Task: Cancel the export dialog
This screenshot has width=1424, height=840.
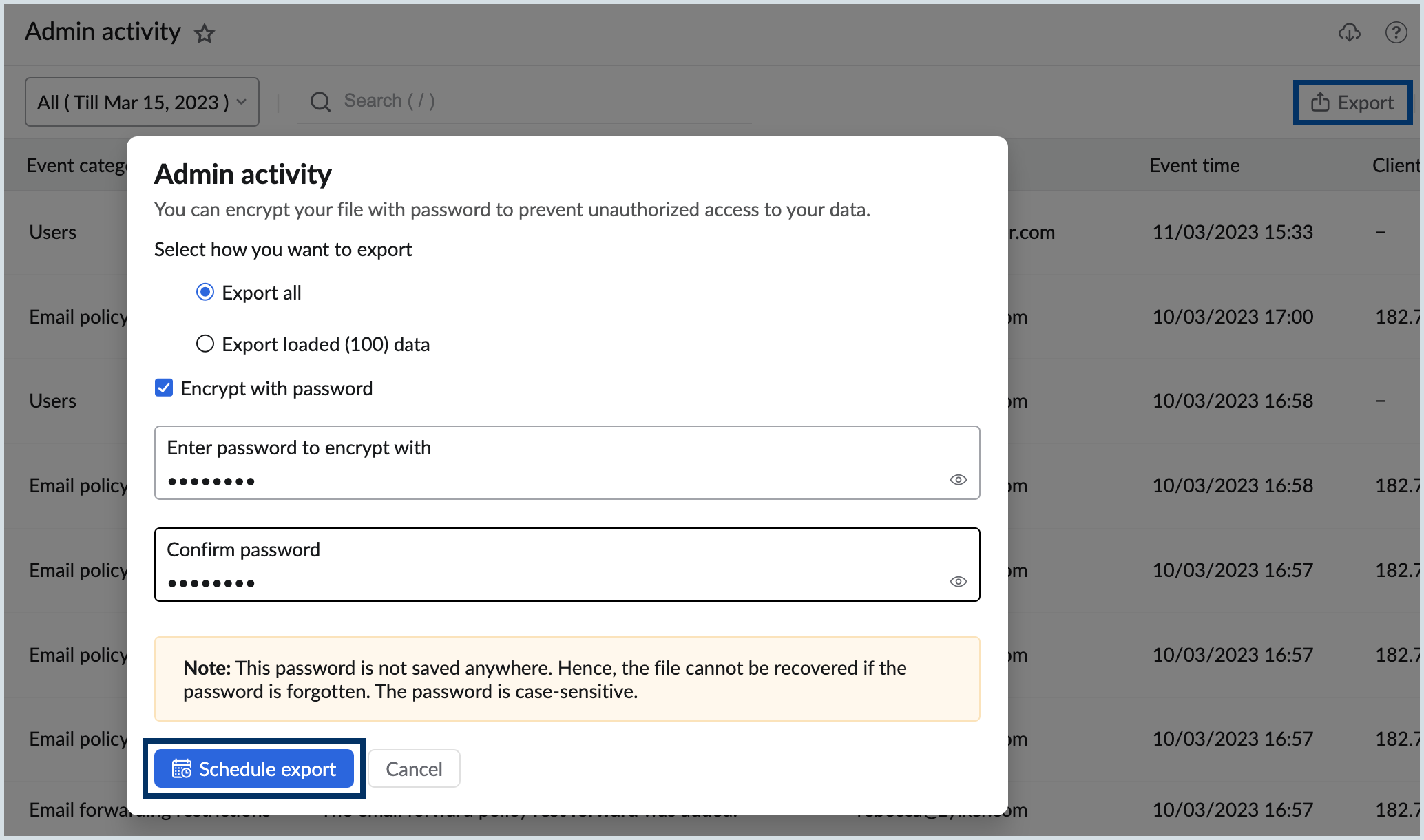Action: click(x=413, y=768)
